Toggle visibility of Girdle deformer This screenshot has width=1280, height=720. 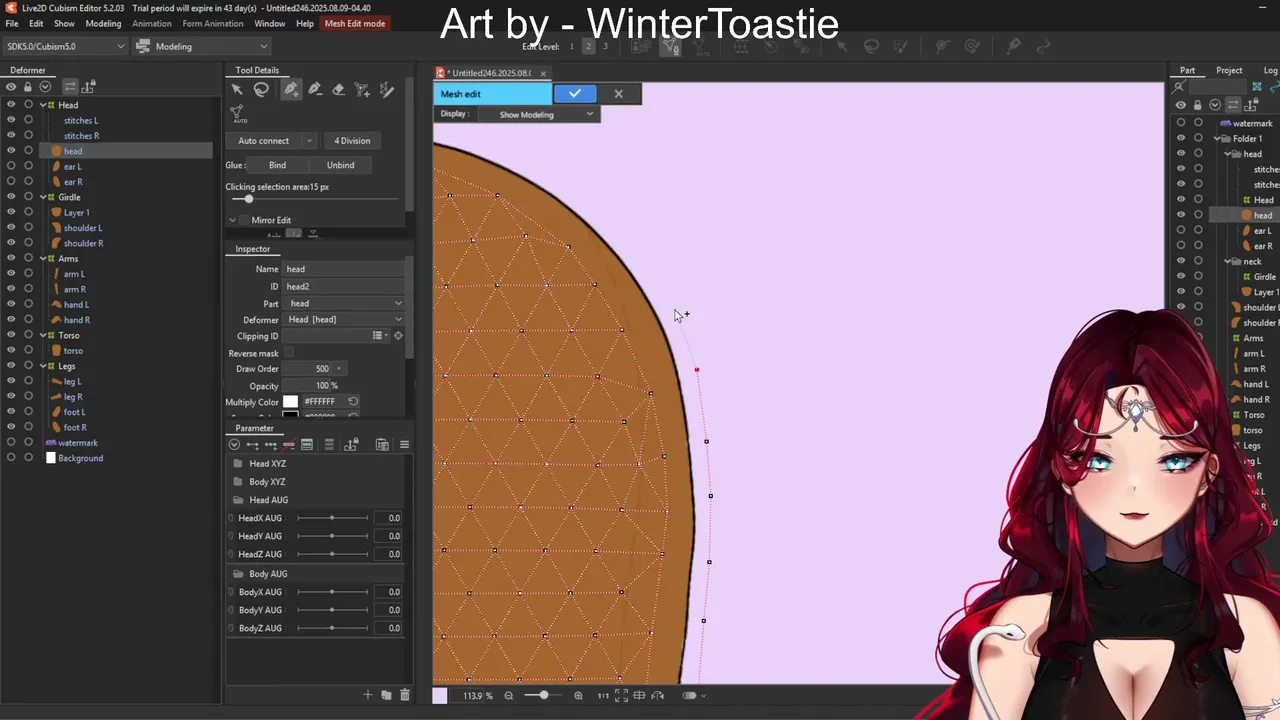[11, 197]
